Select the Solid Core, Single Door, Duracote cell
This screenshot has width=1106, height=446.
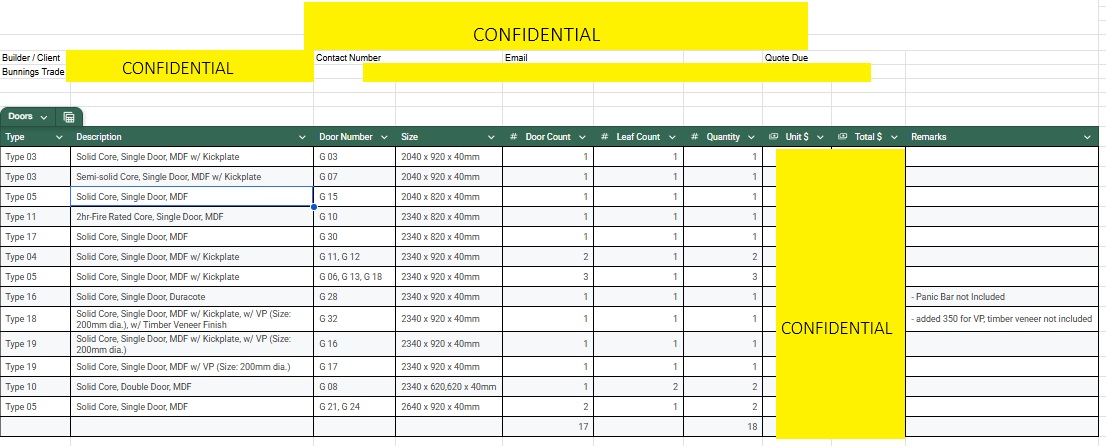coord(192,296)
